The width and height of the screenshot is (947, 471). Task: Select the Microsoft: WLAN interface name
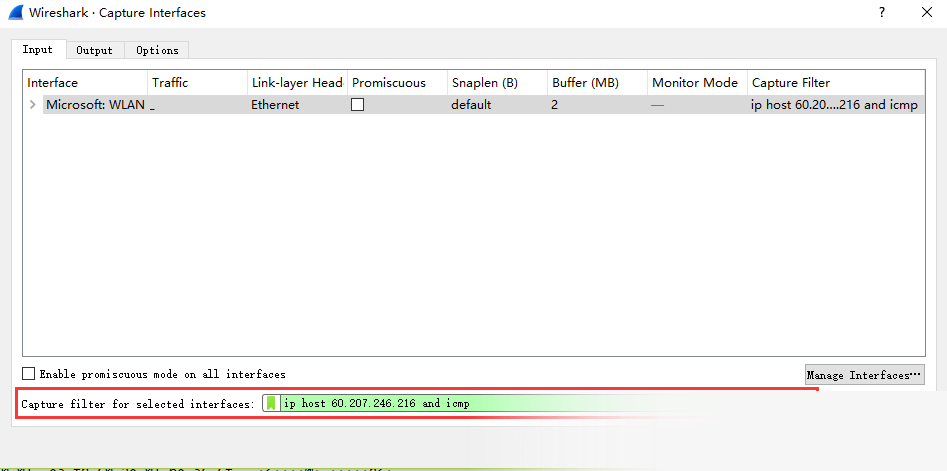(x=95, y=104)
